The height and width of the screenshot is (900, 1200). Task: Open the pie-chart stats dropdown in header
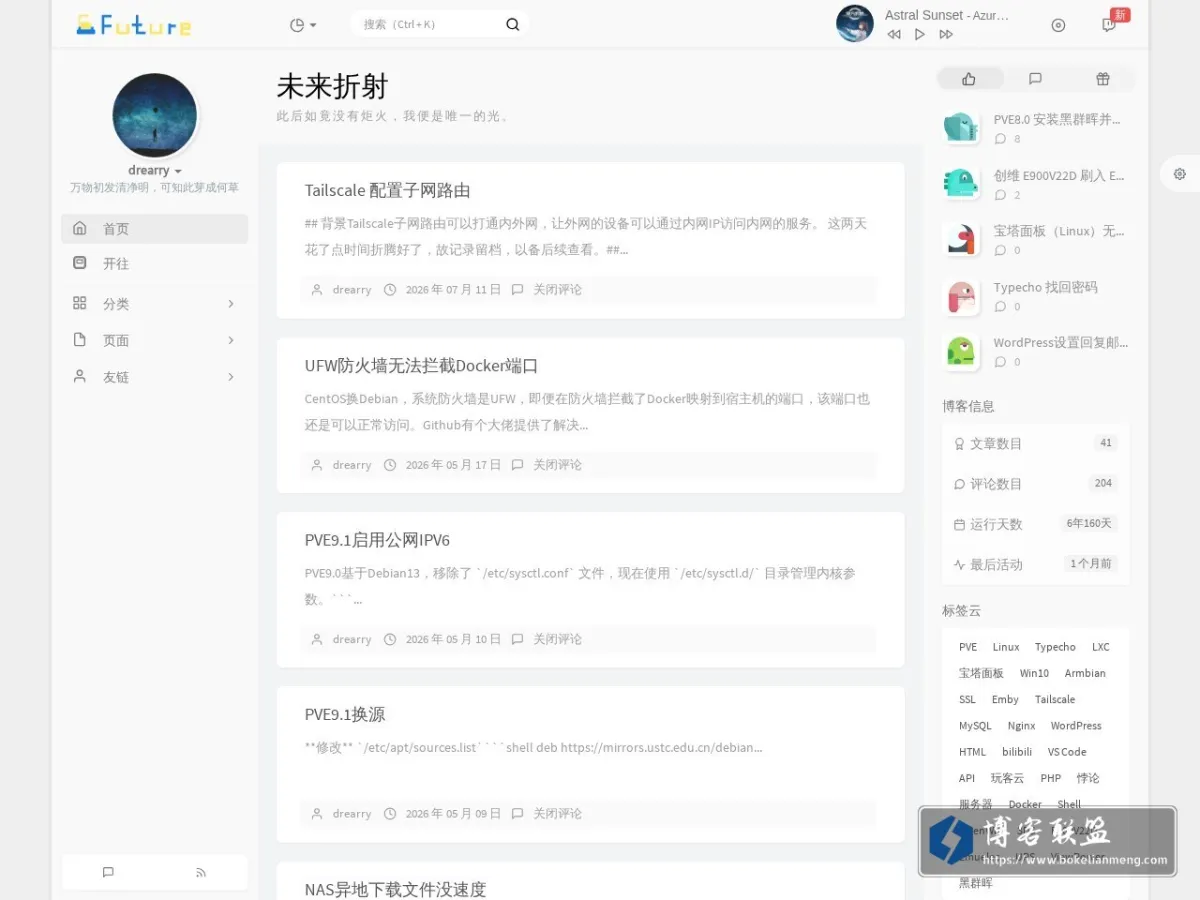(x=302, y=25)
